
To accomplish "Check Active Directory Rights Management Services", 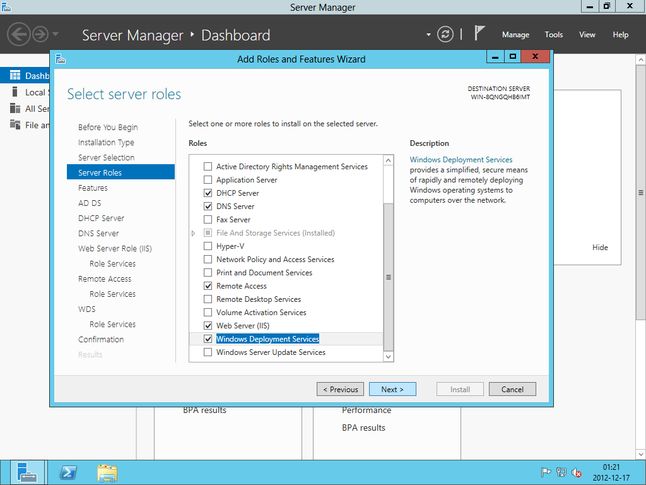I will 208,166.
